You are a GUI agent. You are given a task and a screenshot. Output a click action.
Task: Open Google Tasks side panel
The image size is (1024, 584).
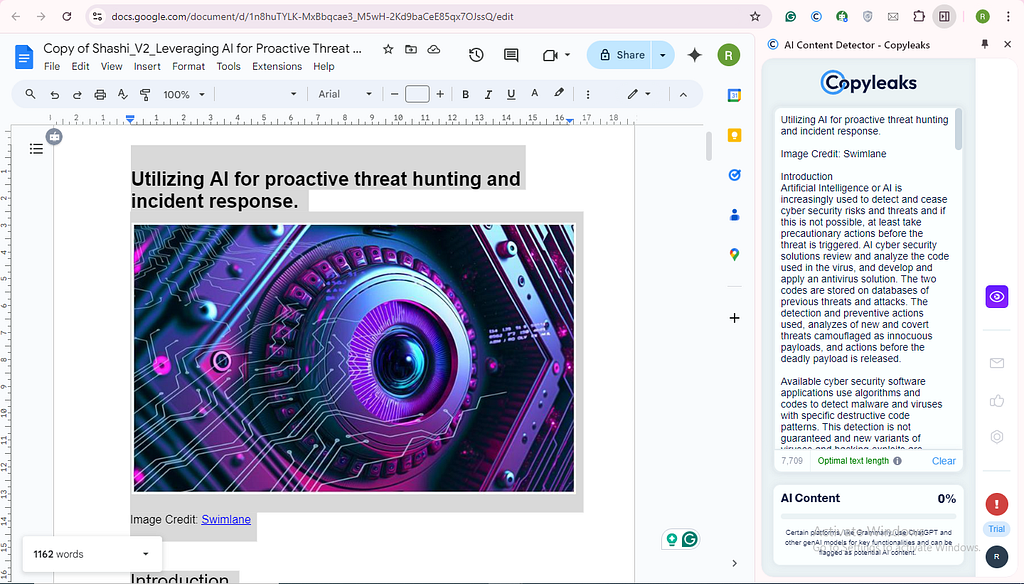735,175
